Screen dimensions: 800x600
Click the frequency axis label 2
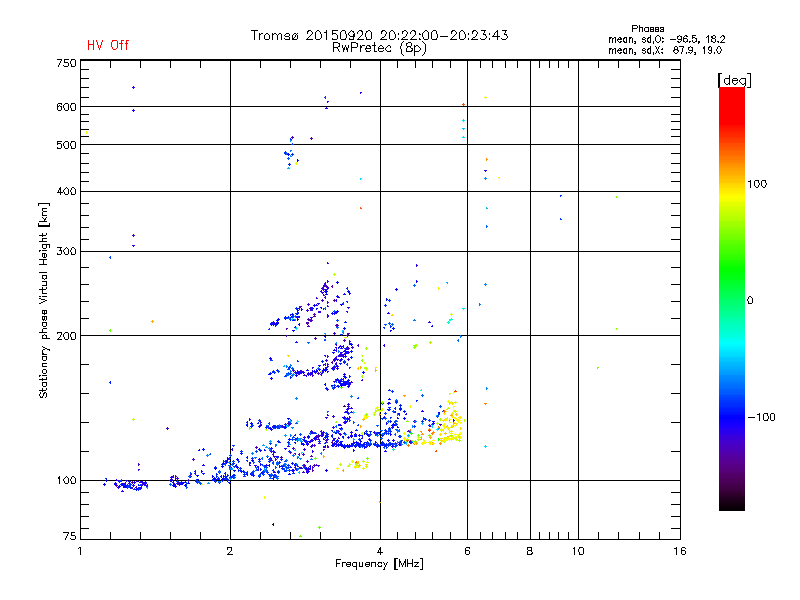(230, 551)
